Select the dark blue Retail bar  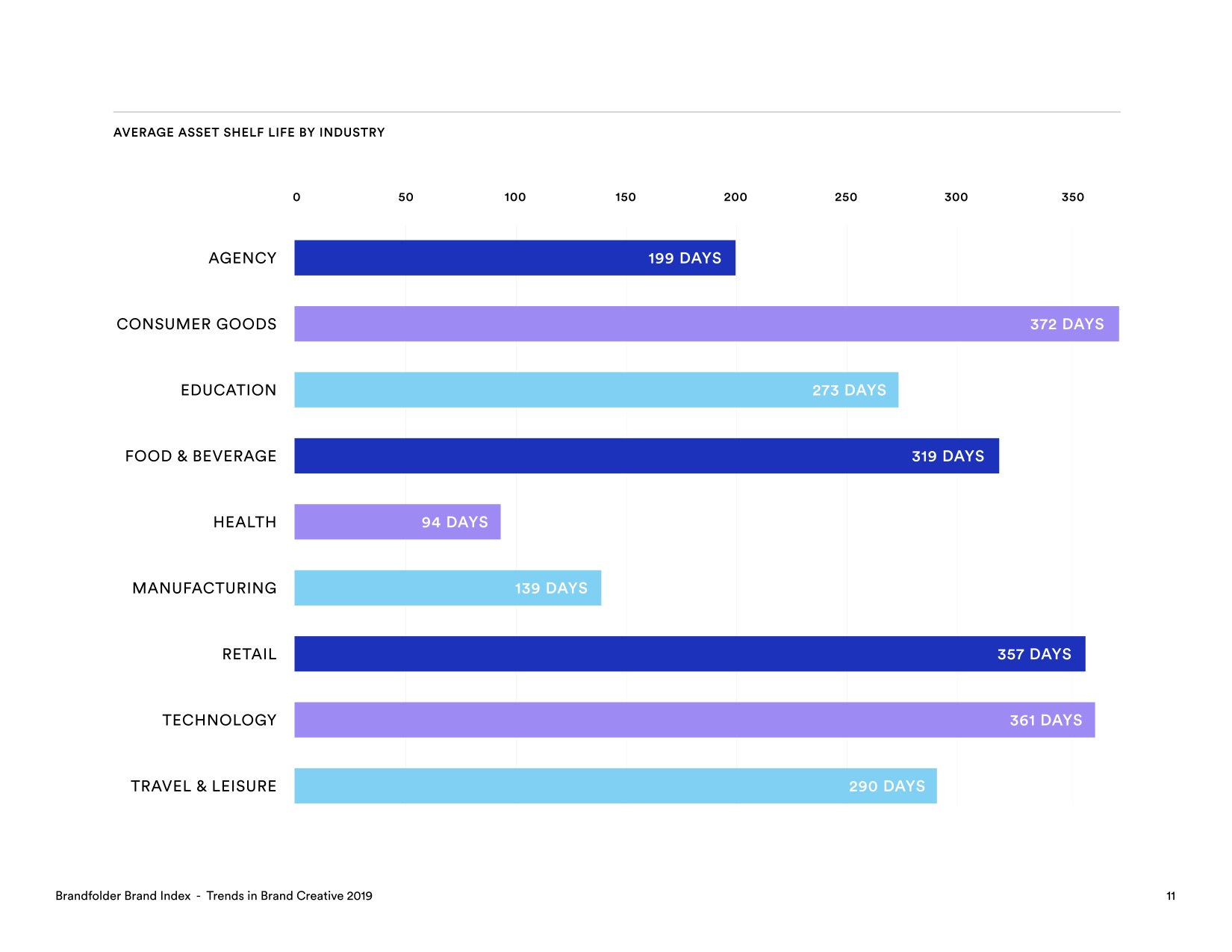pos(690,654)
